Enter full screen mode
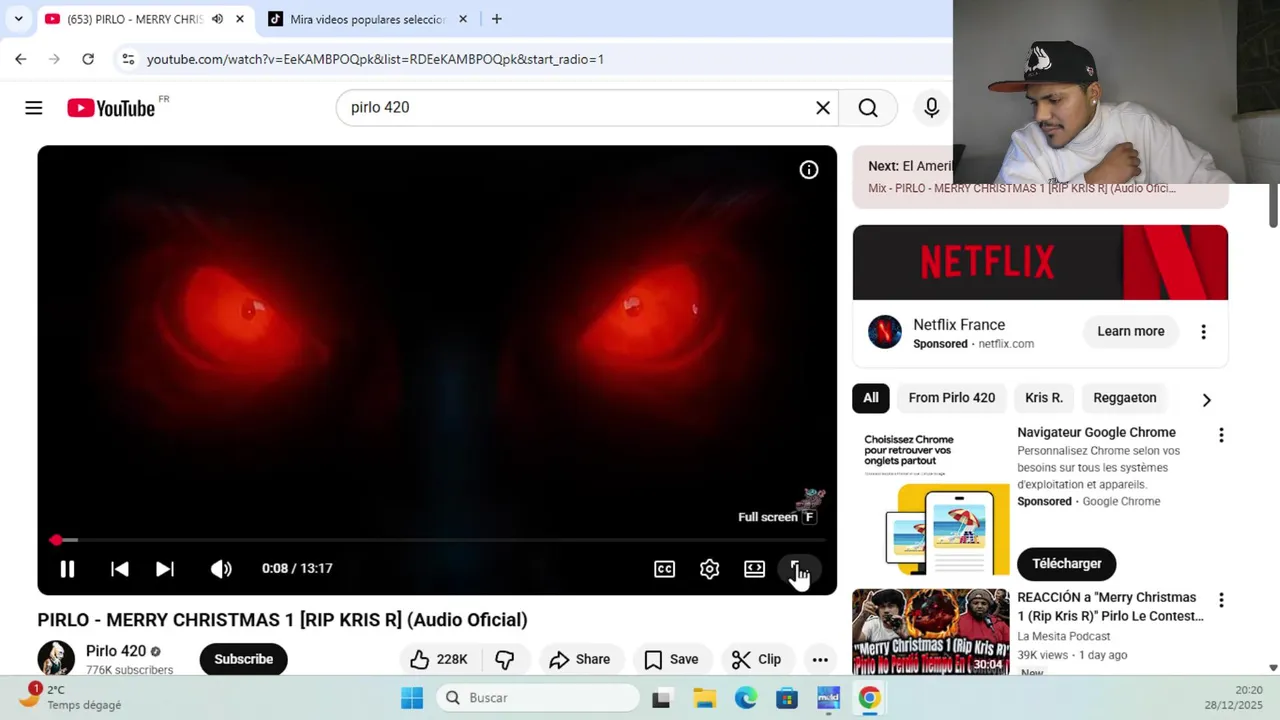 (800, 569)
